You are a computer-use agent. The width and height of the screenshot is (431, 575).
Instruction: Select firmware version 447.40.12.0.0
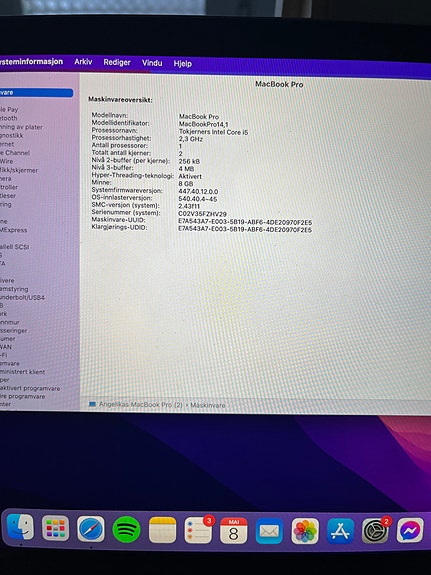(198, 191)
